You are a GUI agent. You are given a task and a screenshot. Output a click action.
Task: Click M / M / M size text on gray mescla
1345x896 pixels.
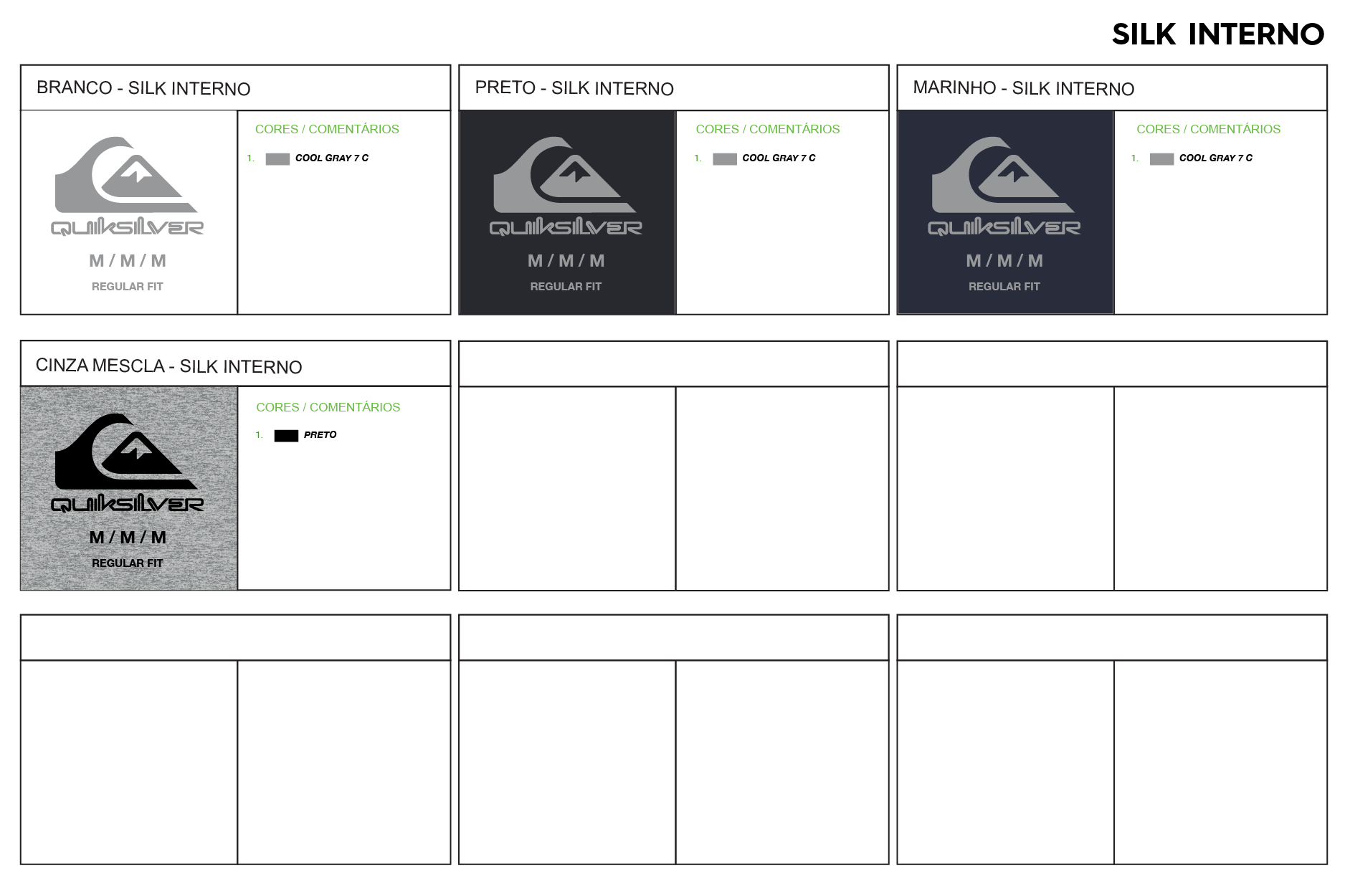tap(128, 538)
